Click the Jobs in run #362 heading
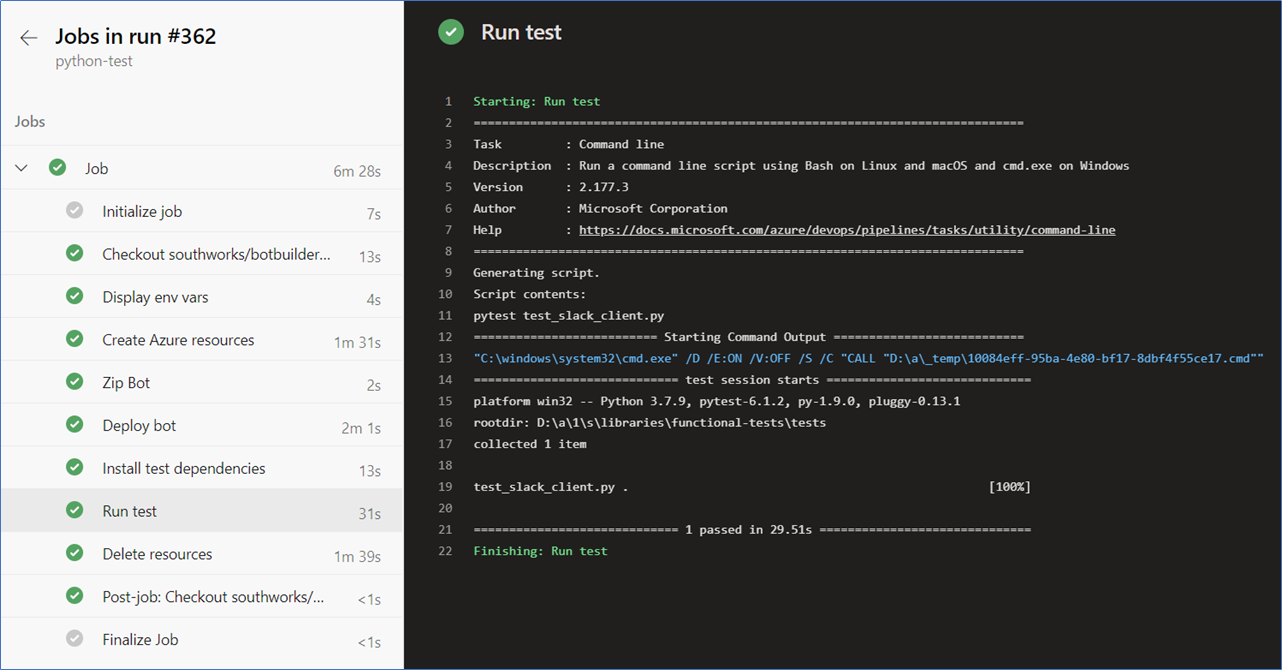1282x670 pixels. click(x=136, y=37)
